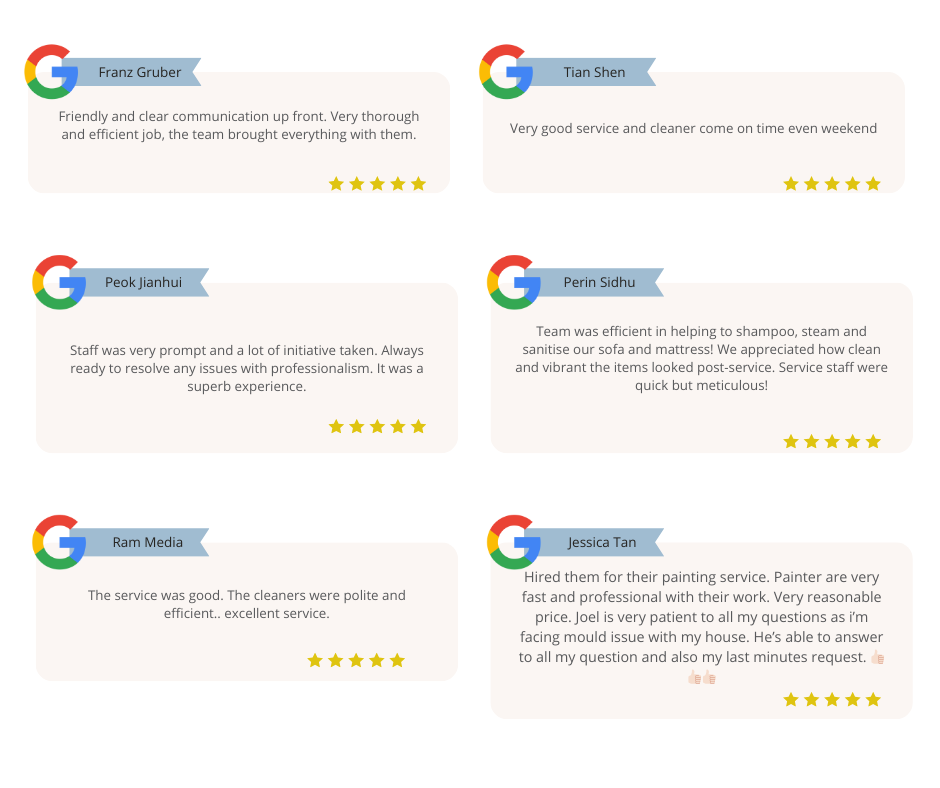
Task: Click the Jessica Tan reviewer name
Action: pos(602,543)
